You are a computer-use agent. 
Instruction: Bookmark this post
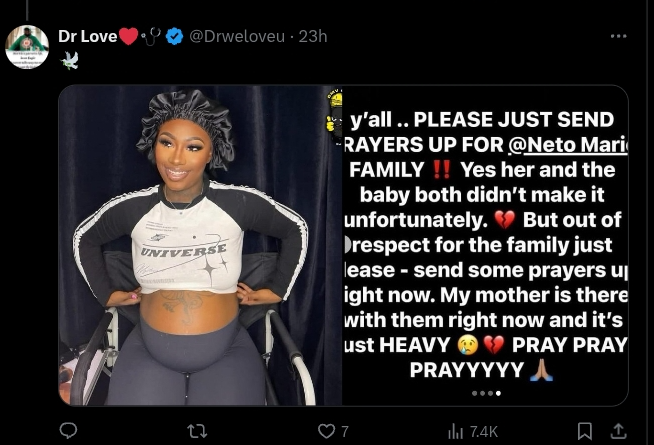coord(585,431)
